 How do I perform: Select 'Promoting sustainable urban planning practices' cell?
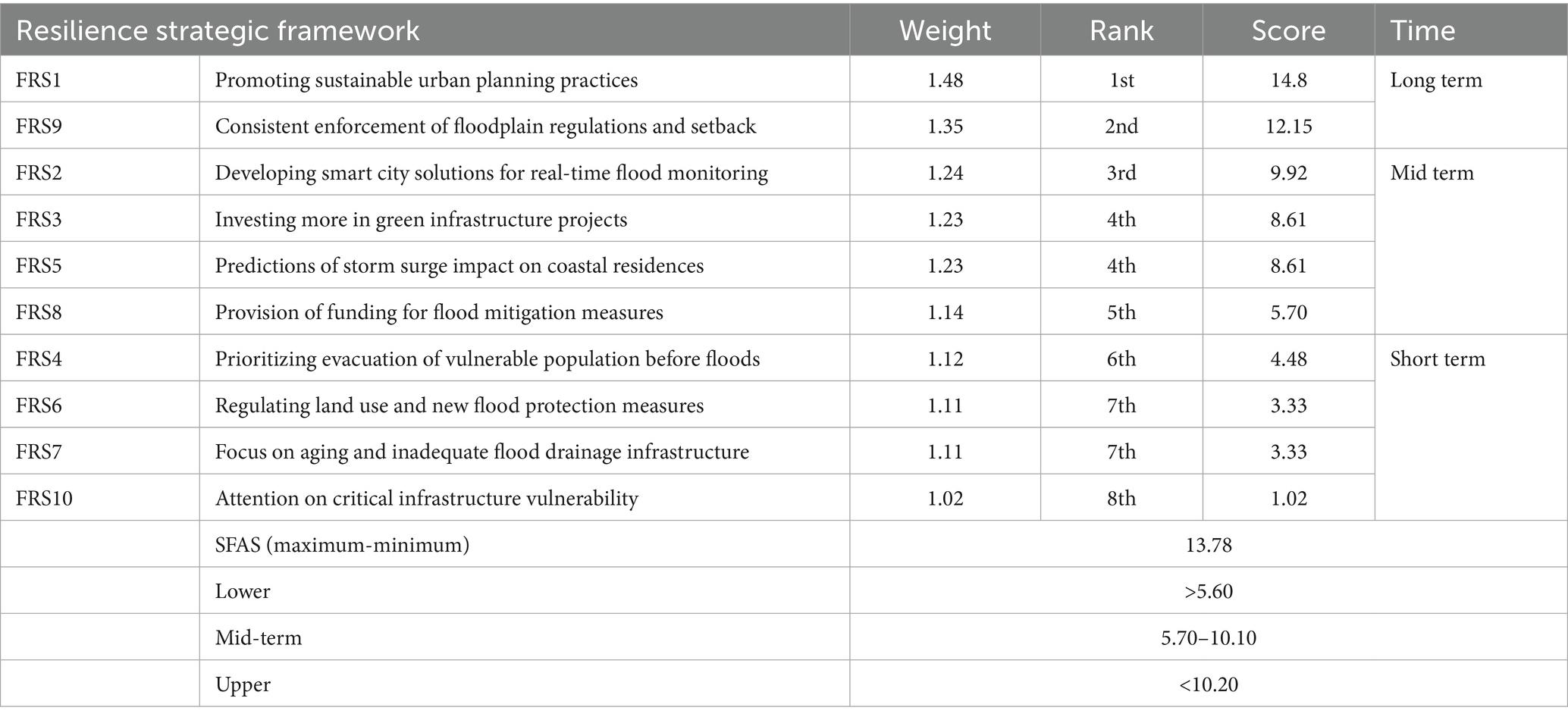(426, 80)
